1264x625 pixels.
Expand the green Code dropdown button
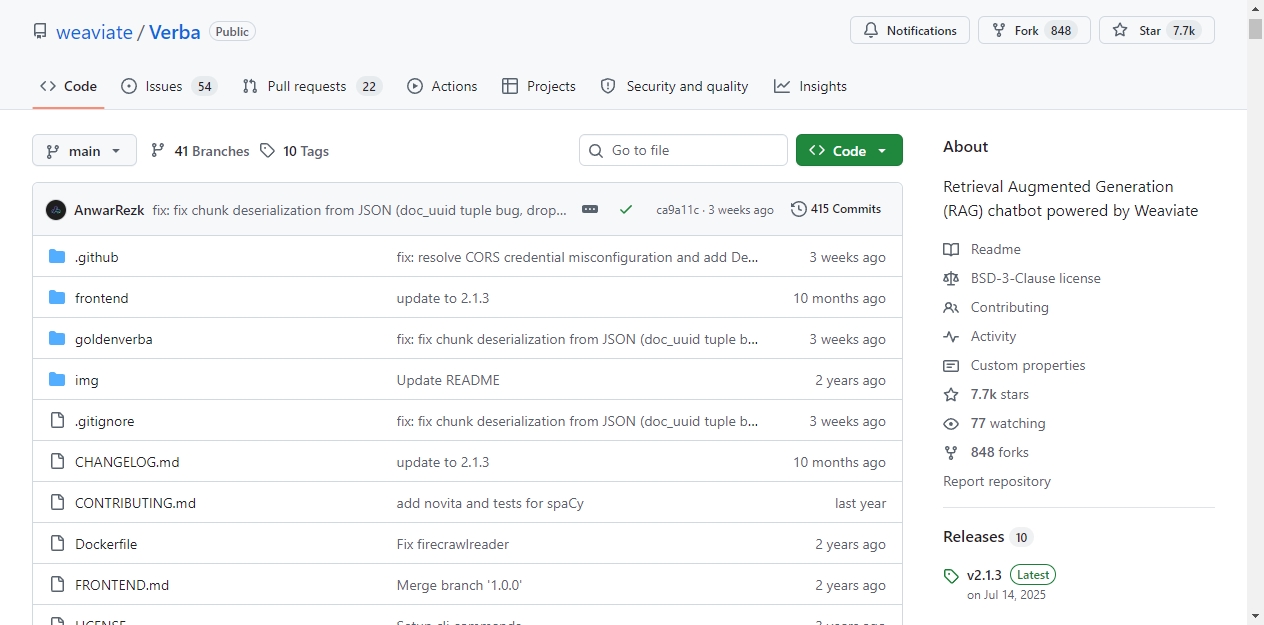[849, 150]
